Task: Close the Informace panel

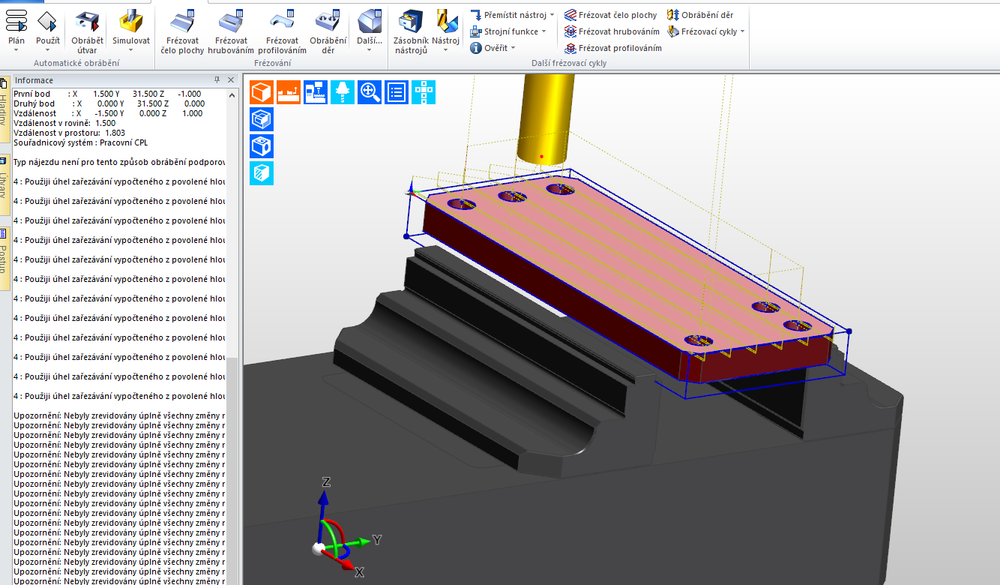Action: [233, 80]
